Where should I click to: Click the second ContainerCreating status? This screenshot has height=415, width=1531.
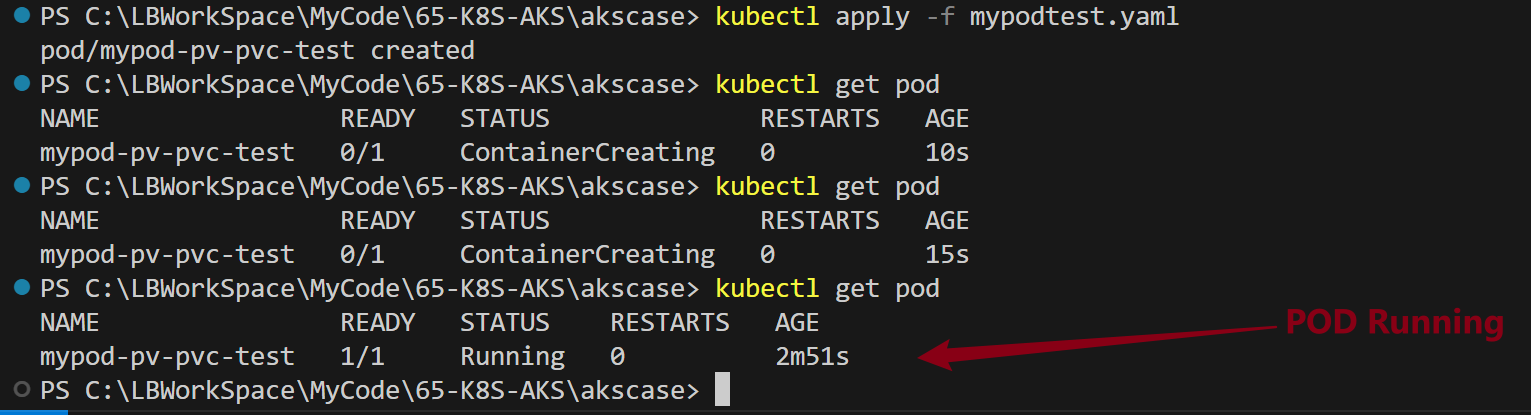(587, 255)
